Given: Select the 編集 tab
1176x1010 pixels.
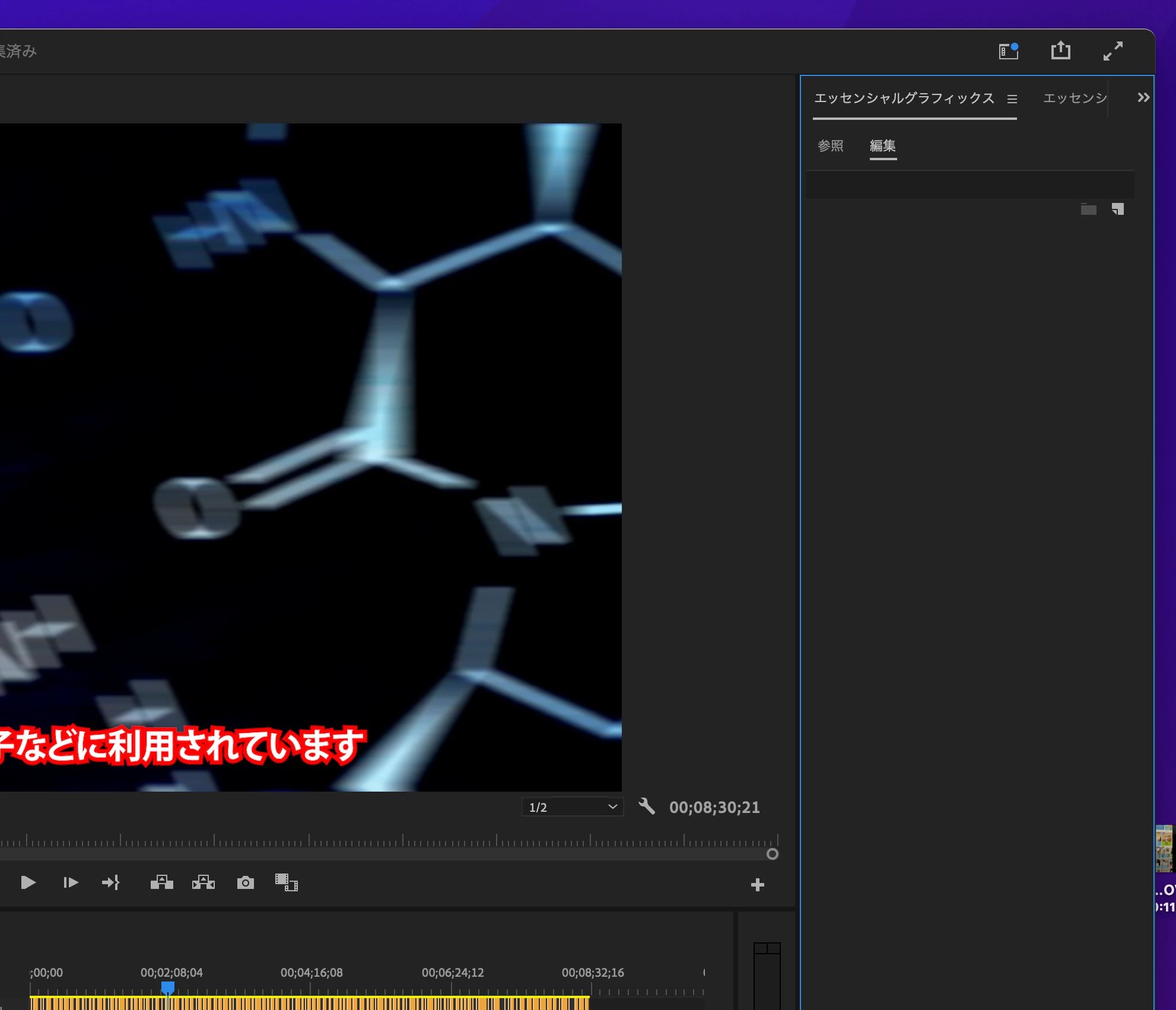Looking at the screenshot, I should (883, 146).
